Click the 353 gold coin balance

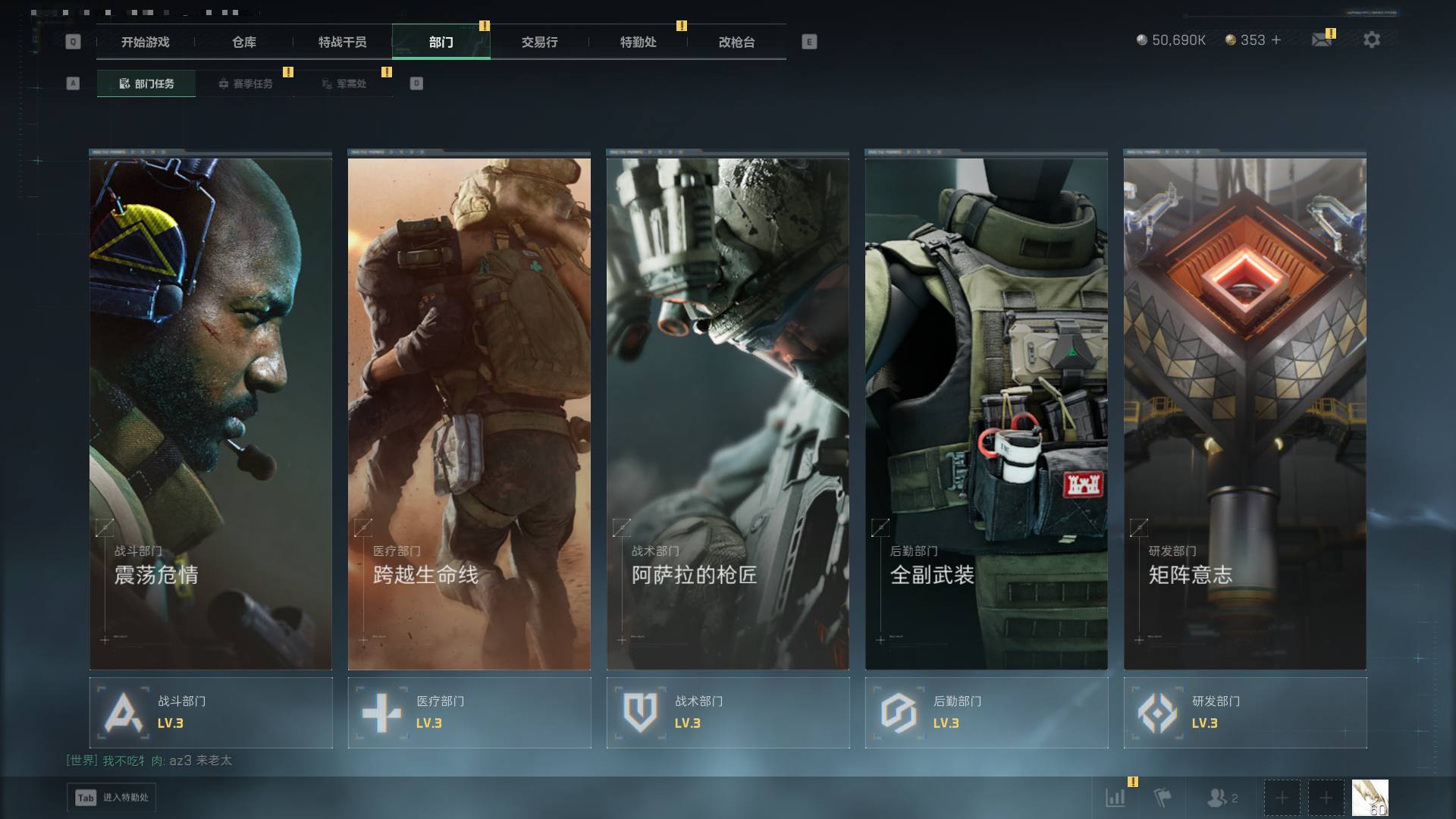[x=1245, y=40]
